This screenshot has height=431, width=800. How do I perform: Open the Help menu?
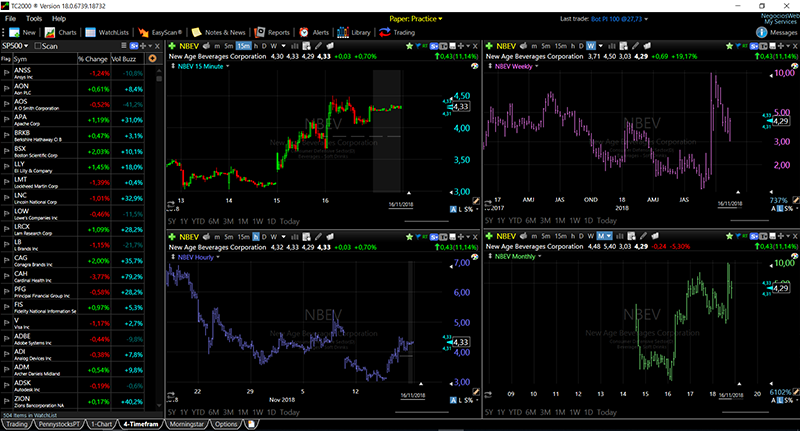59,19
